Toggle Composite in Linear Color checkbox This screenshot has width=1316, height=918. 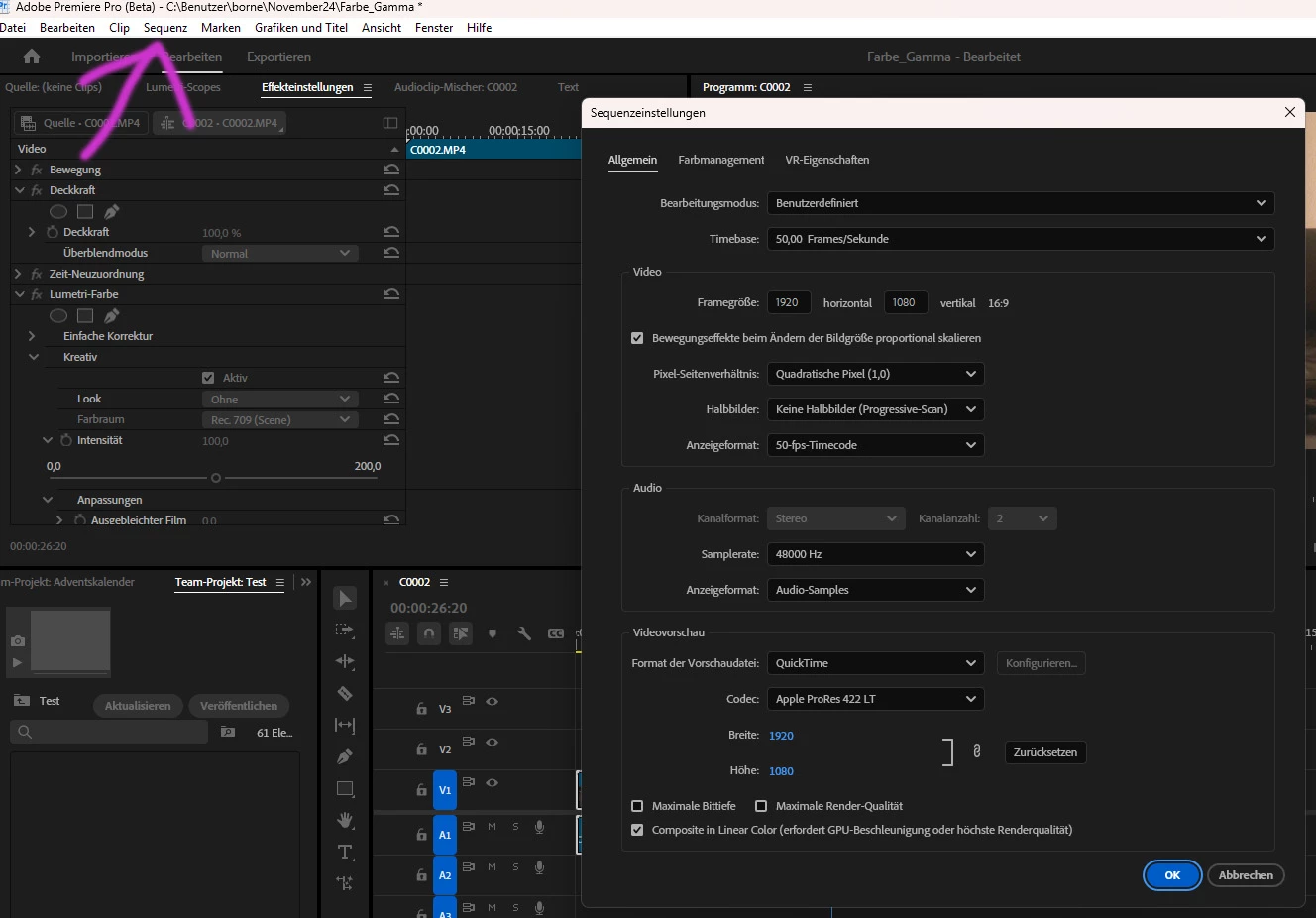(637, 830)
